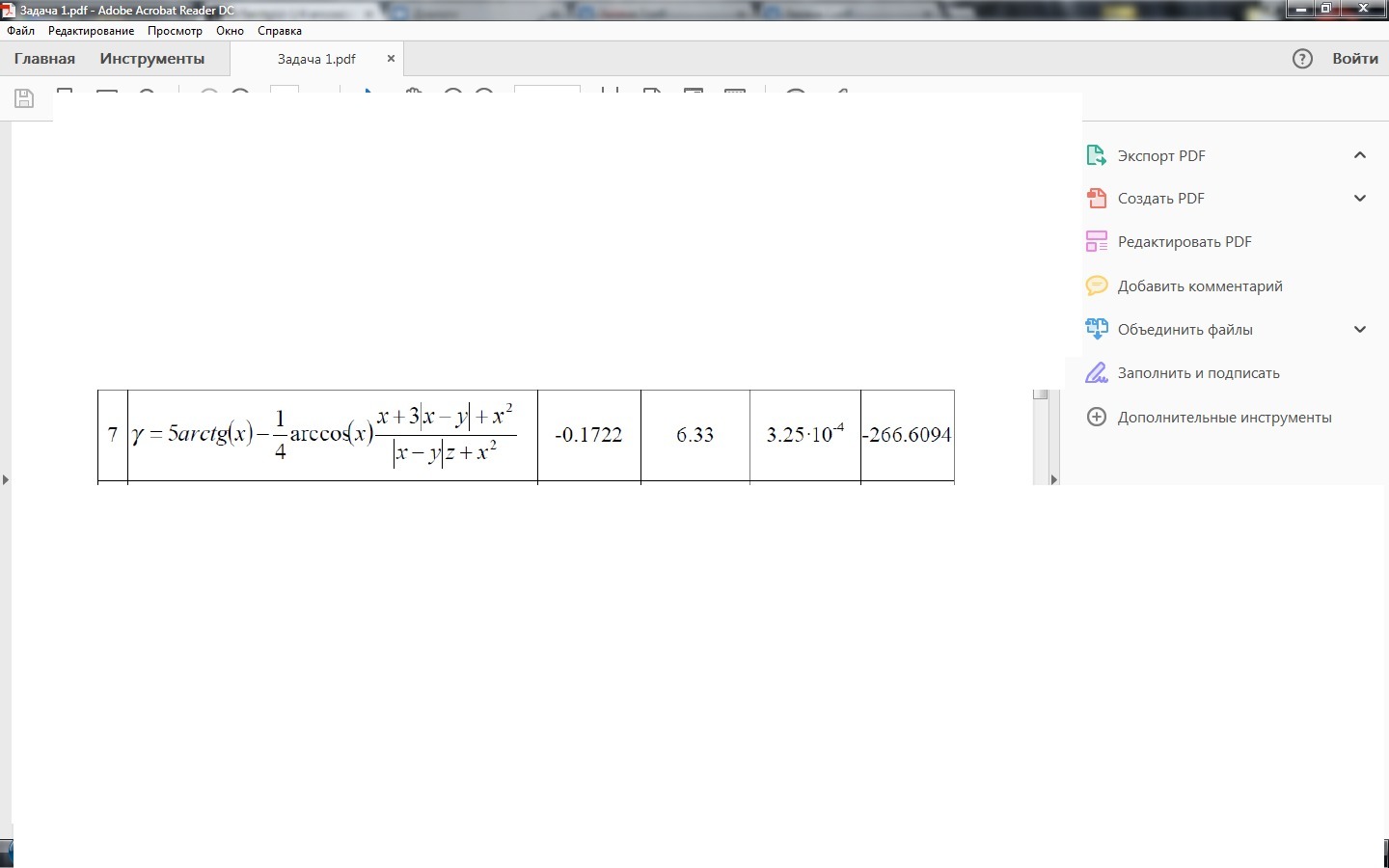Click table cell with value -0.1722

coord(589,435)
